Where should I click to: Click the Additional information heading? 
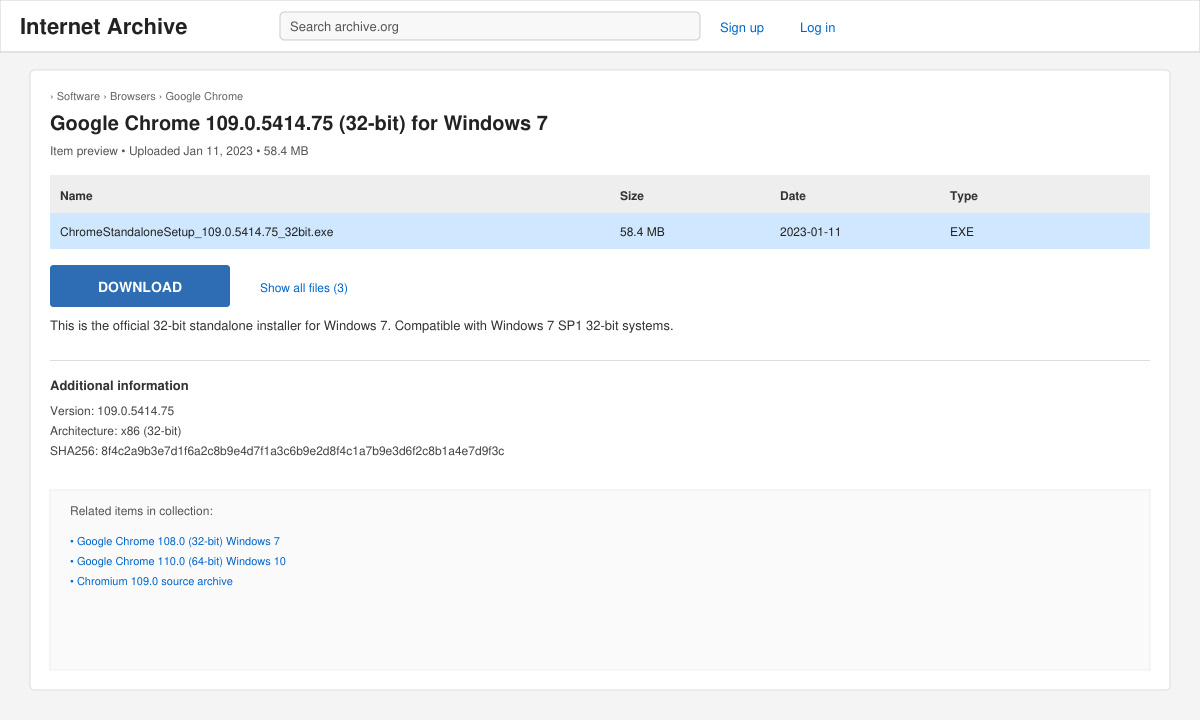click(119, 385)
